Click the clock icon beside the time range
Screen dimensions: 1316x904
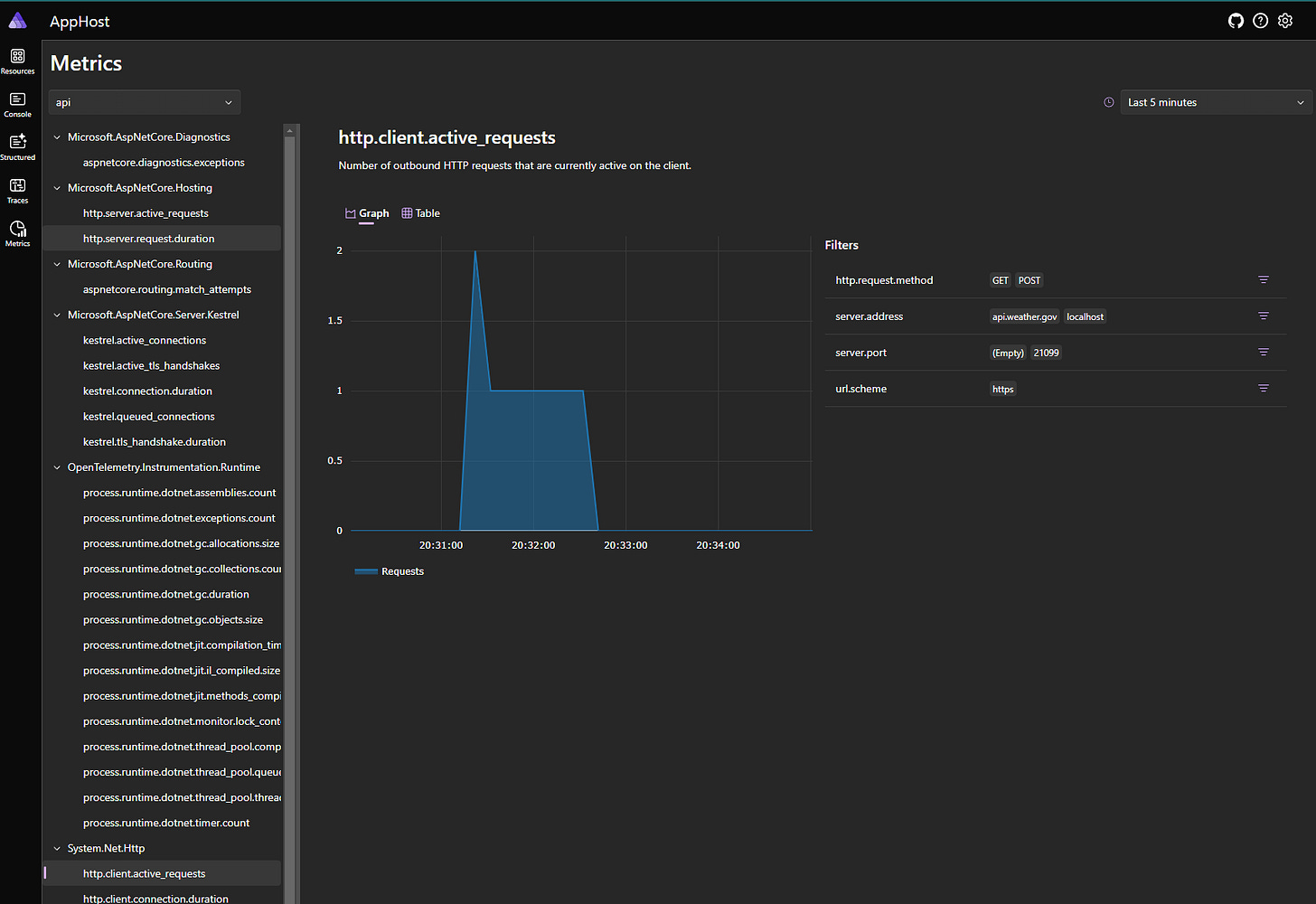(1108, 102)
